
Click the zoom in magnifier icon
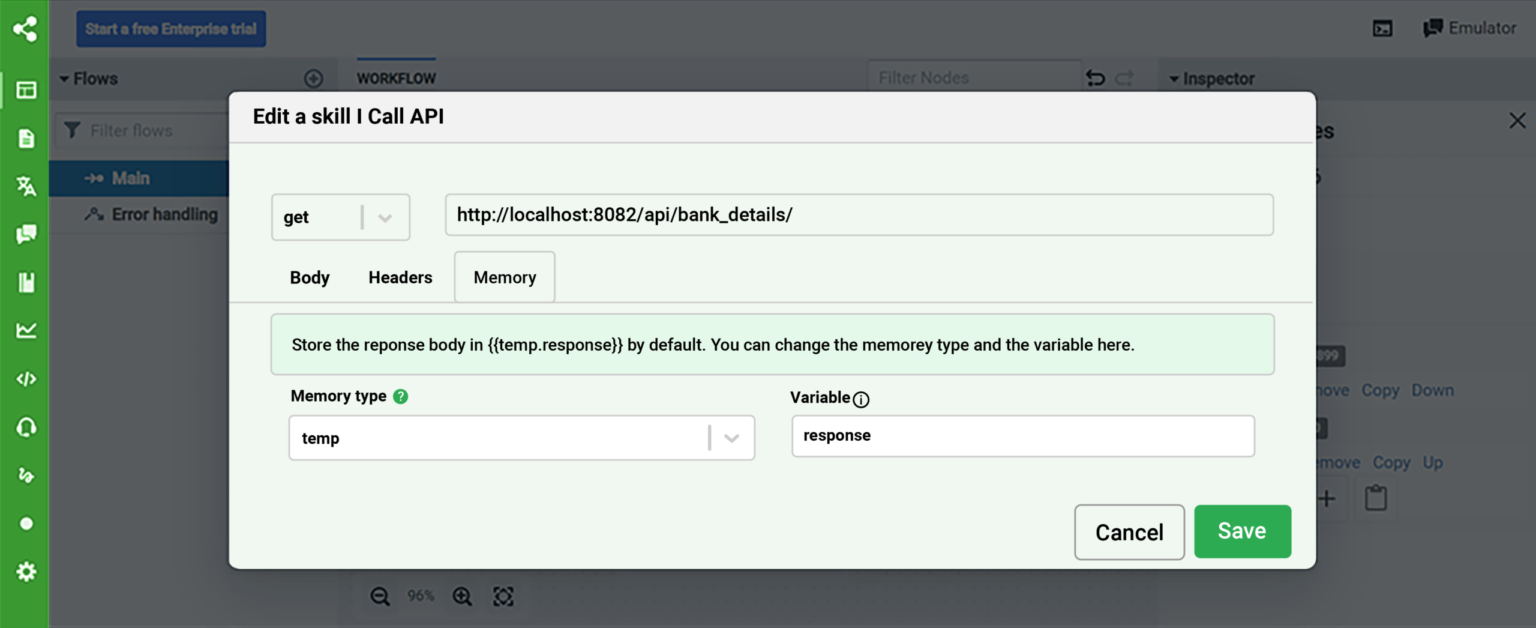tap(462, 597)
